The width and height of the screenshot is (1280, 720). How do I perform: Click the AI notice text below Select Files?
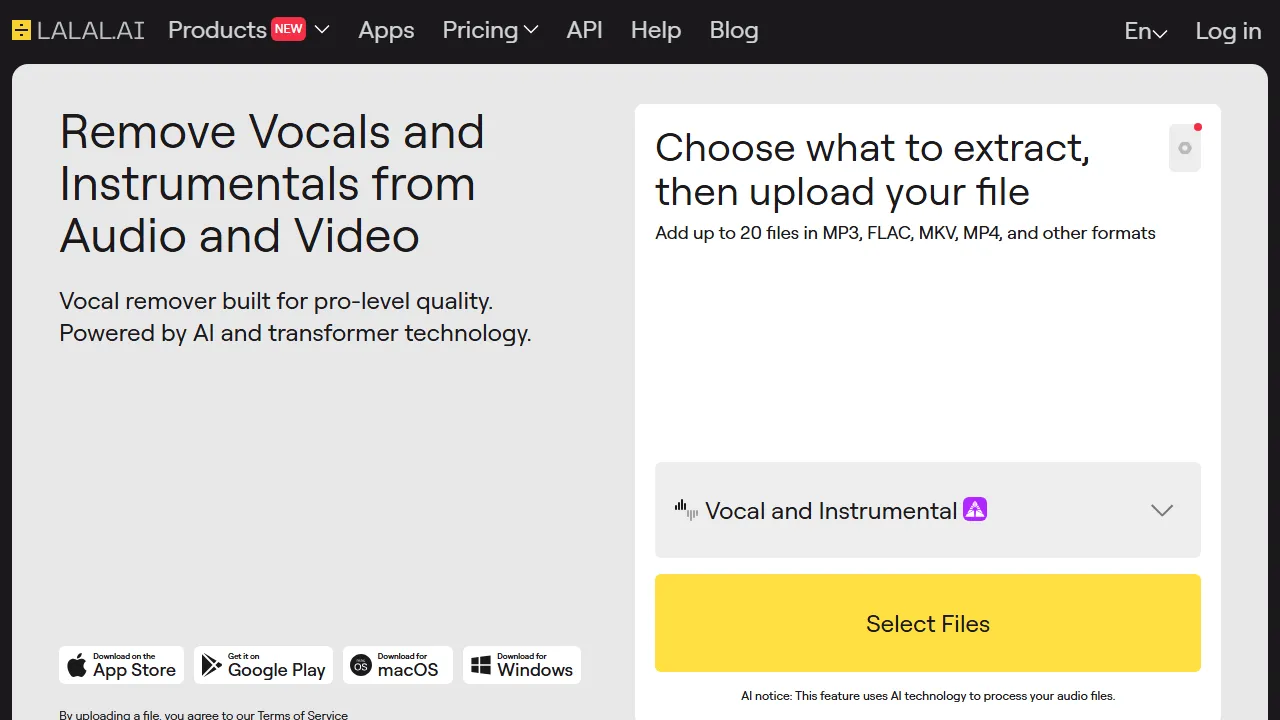(x=928, y=696)
